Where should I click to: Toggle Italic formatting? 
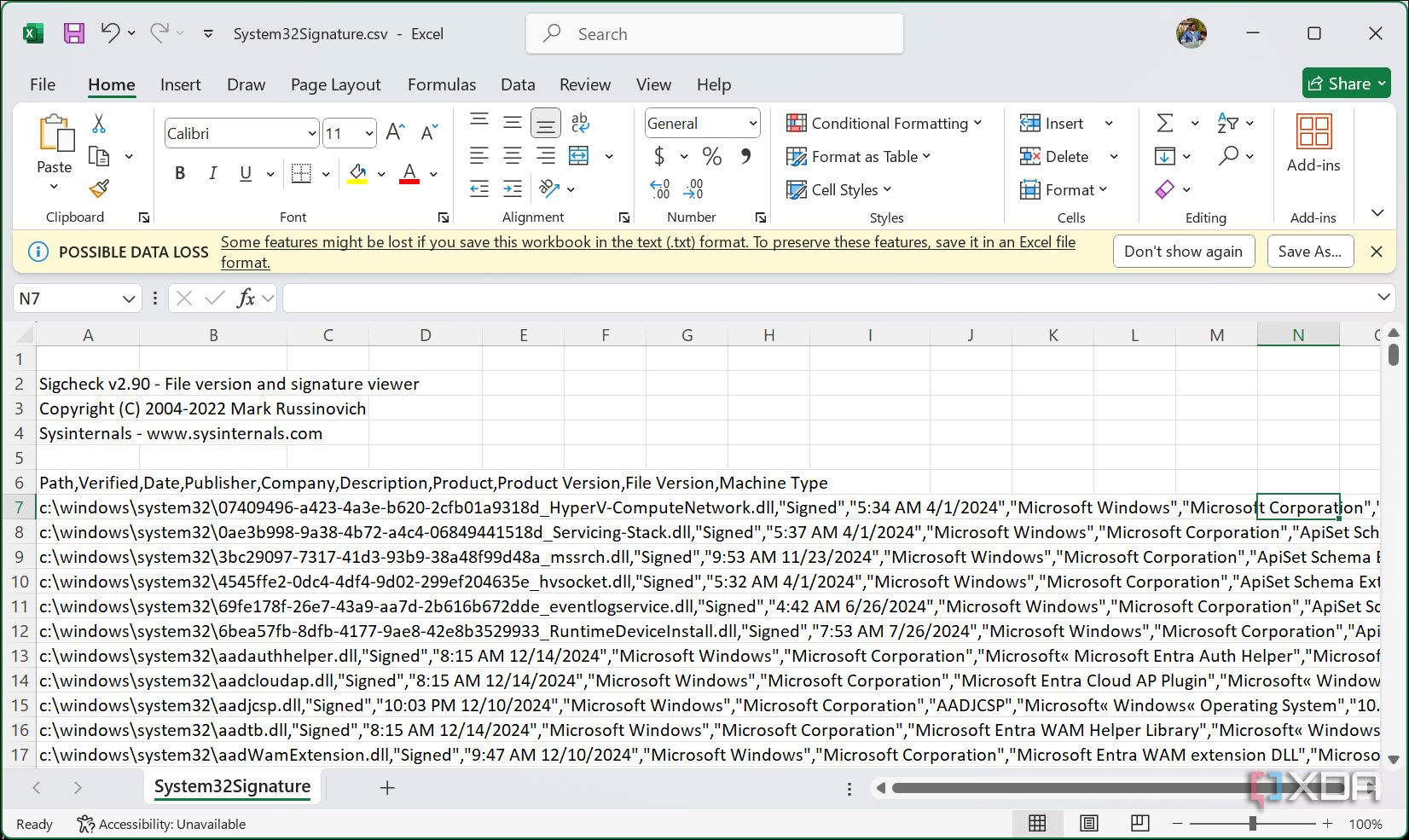tap(212, 174)
